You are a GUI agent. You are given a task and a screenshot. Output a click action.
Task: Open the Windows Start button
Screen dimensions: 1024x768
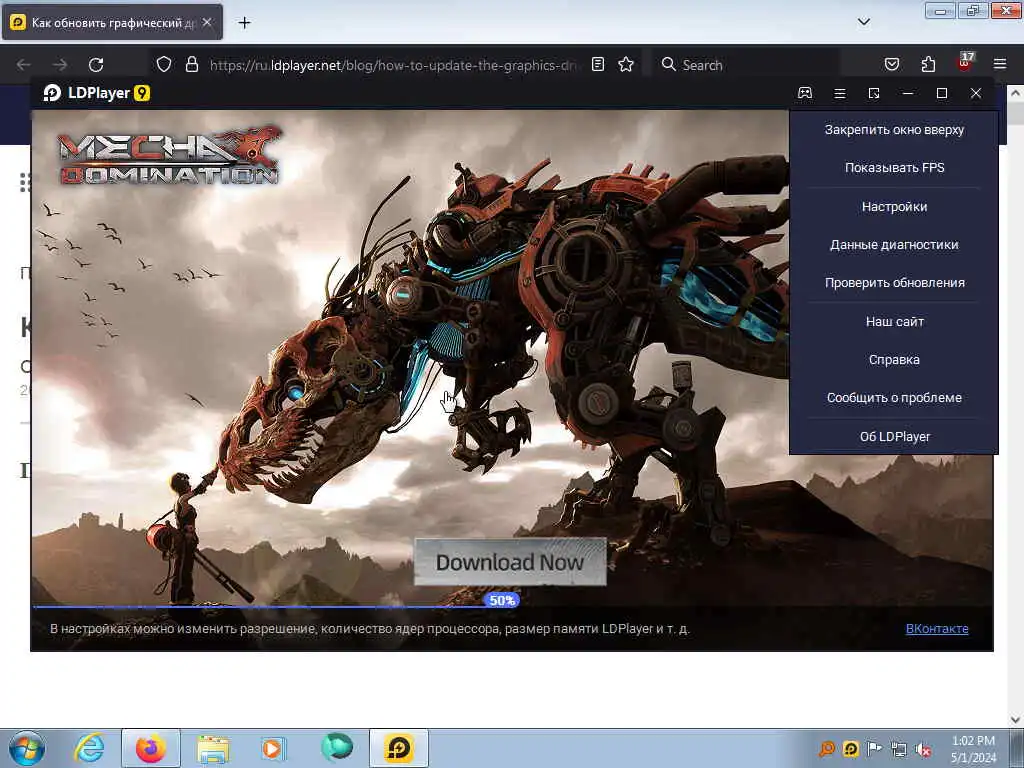point(27,748)
